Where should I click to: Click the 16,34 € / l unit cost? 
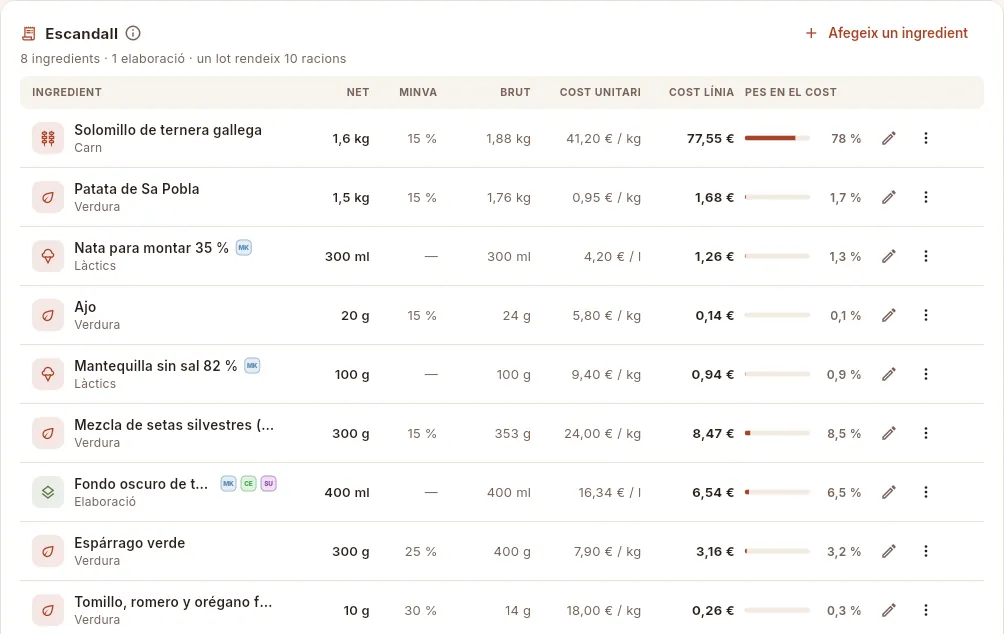click(x=610, y=492)
